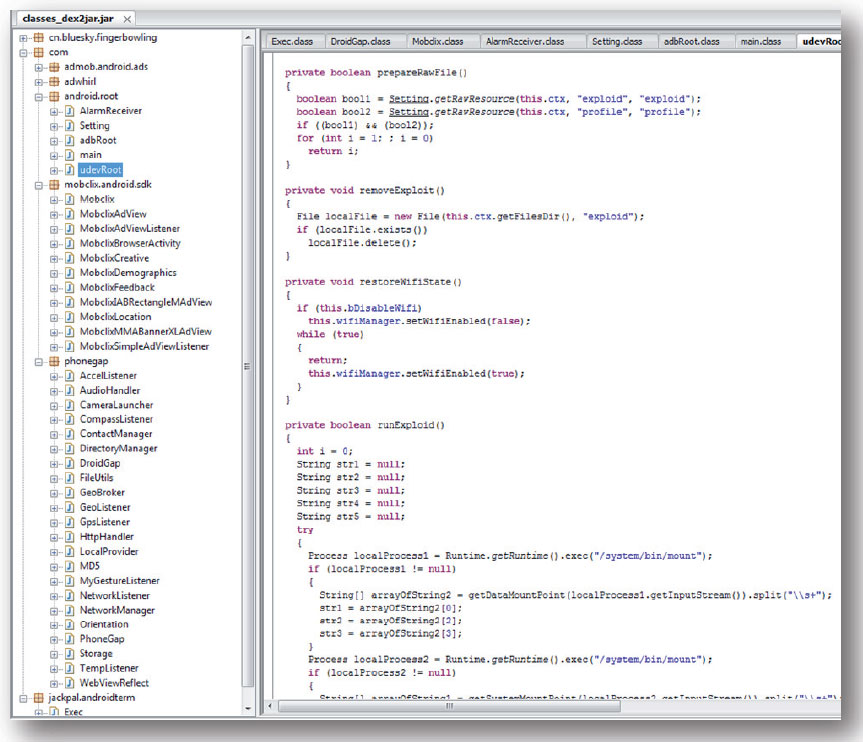Click the WebViewReflect class file icon
The height and width of the screenshot is (742, 863).
(x=69, y=683)
